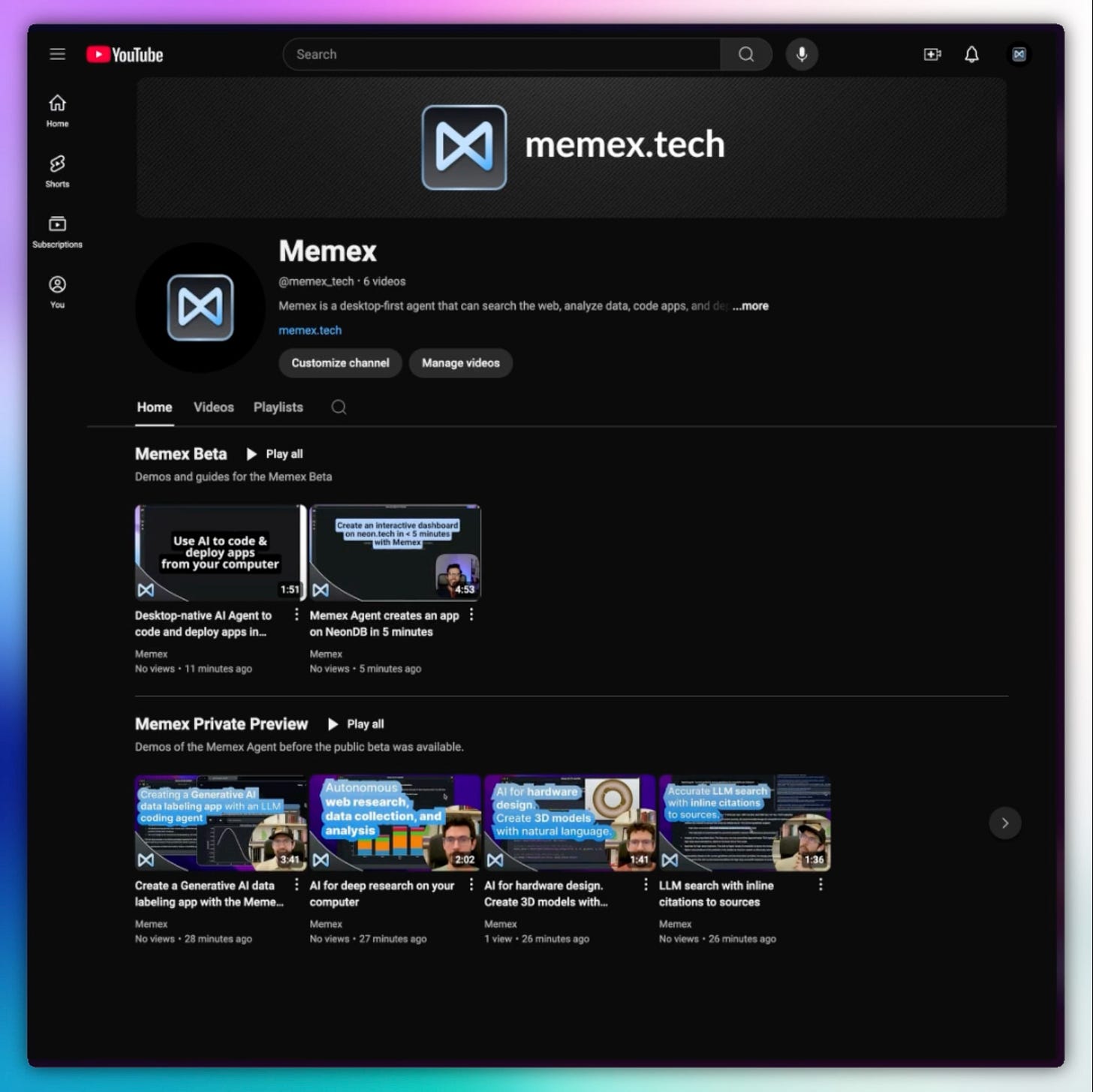
Task: Click the YouTube logo
Action: (x=125, y=55)
